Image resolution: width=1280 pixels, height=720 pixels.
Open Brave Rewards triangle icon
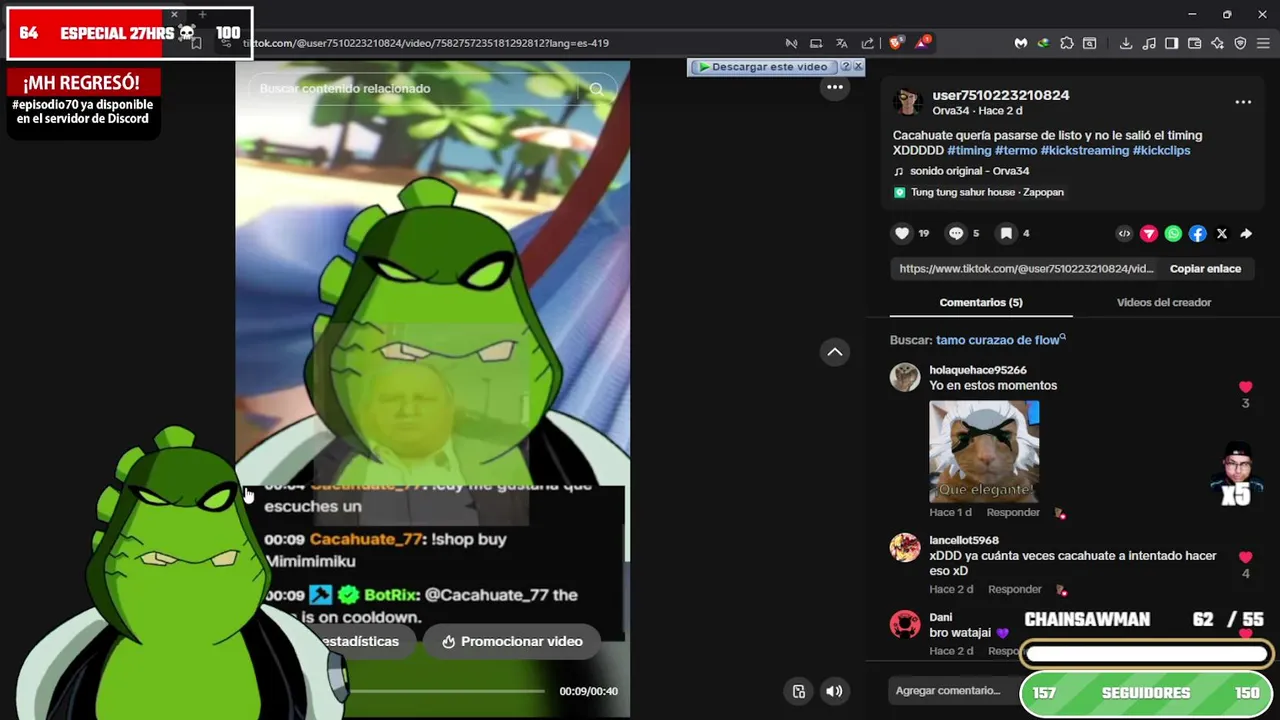(922, 43)
